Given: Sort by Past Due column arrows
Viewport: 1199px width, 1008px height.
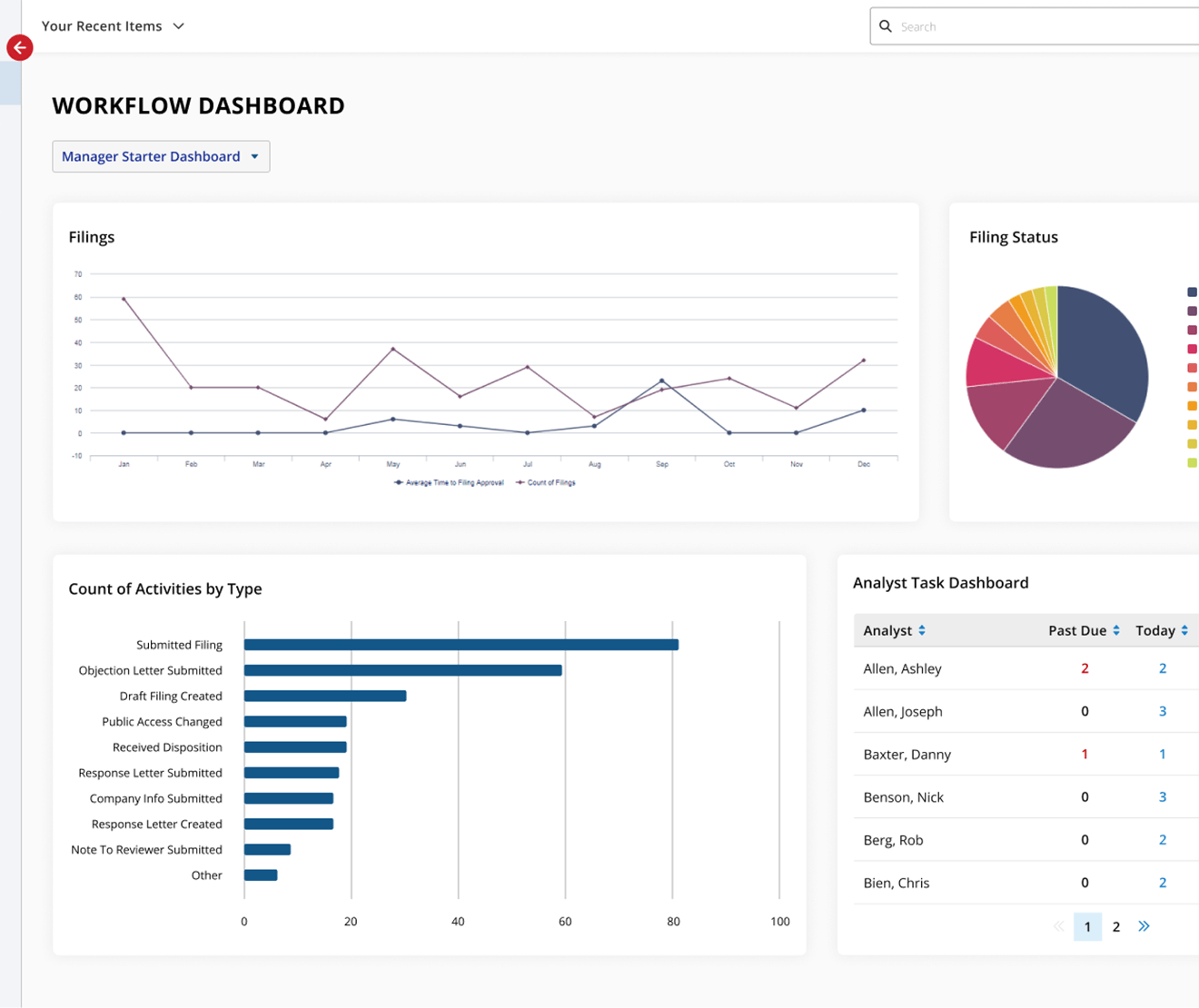Looking at the screenshot, I should pyautogui.click(x=1116, y=630).
